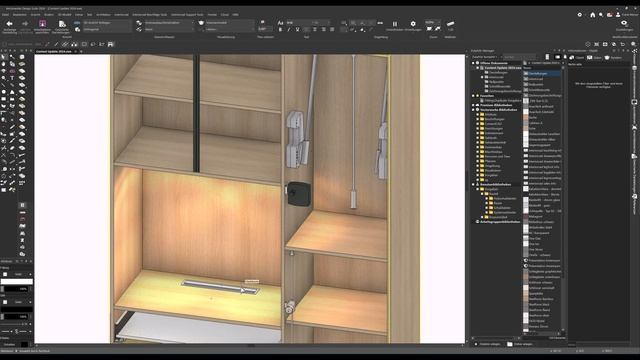The height and width of the screenshot is (360, 640).
Task: Toggle bold text formatting
Action: [280, 29]
